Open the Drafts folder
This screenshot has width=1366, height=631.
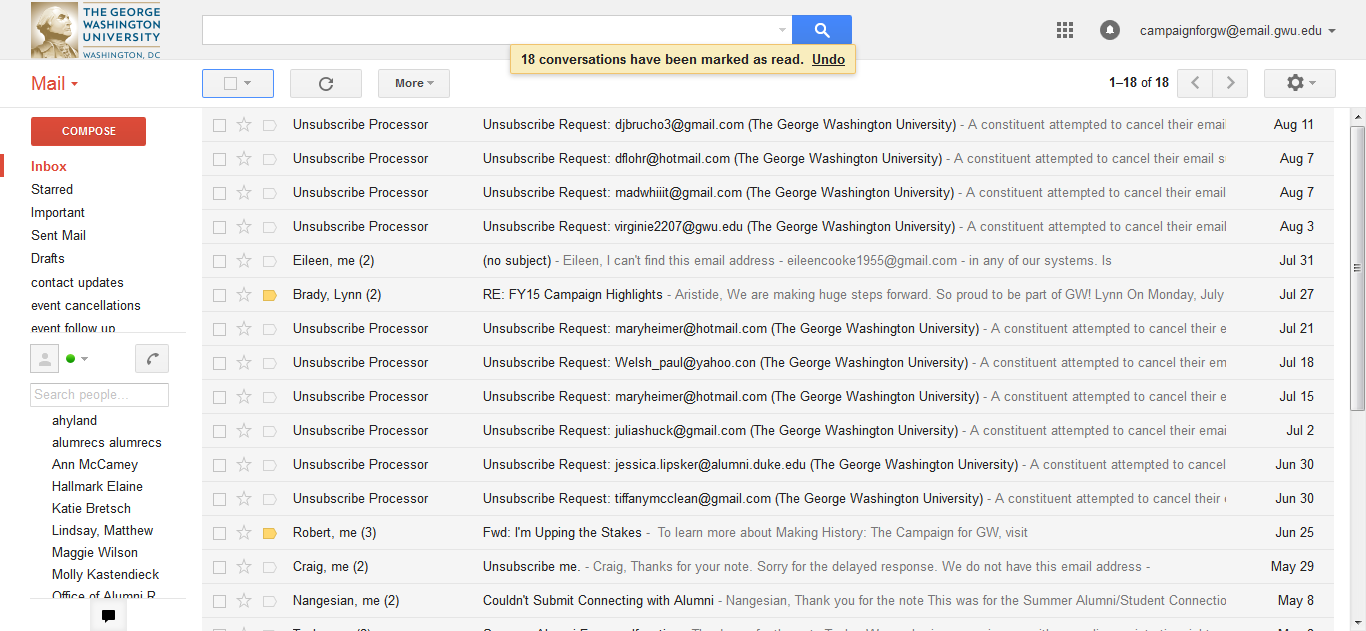pos(48,259)
